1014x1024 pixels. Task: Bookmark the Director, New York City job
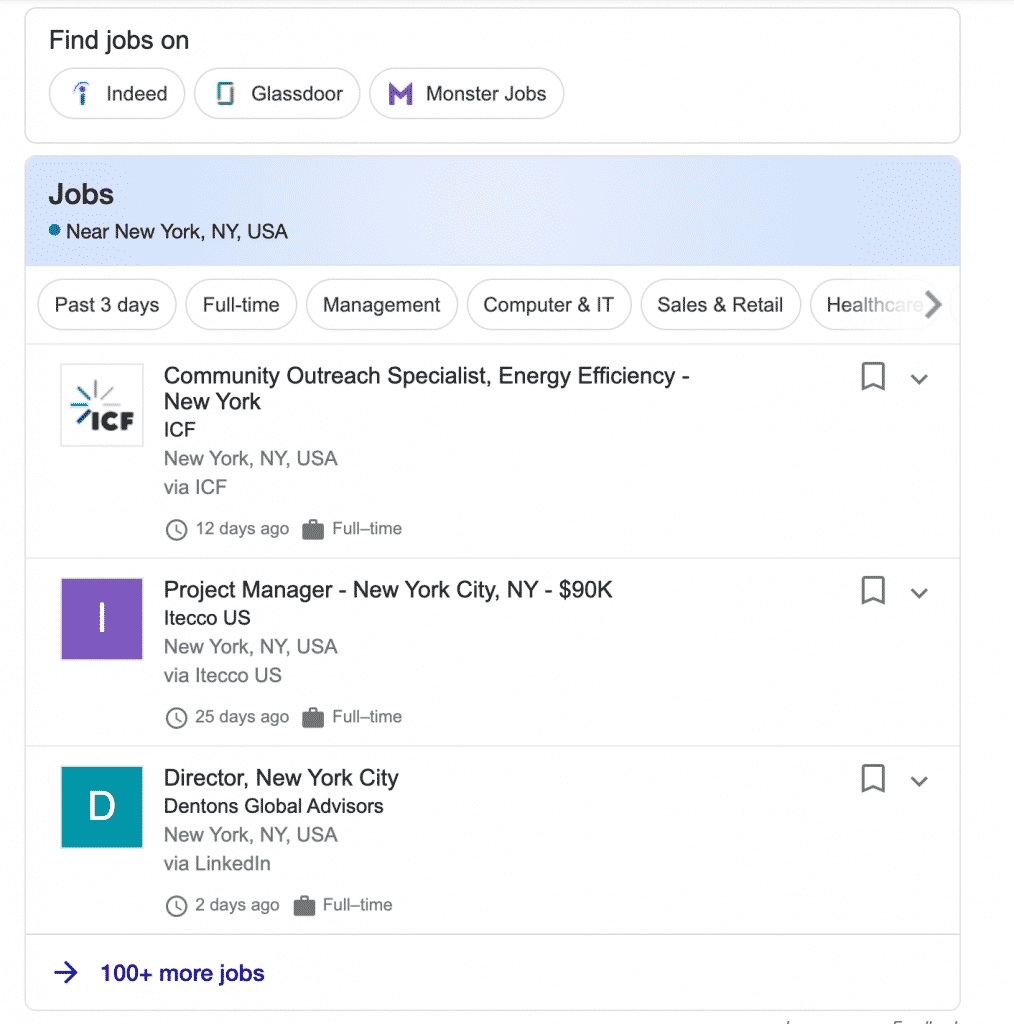tap(872, 779)
